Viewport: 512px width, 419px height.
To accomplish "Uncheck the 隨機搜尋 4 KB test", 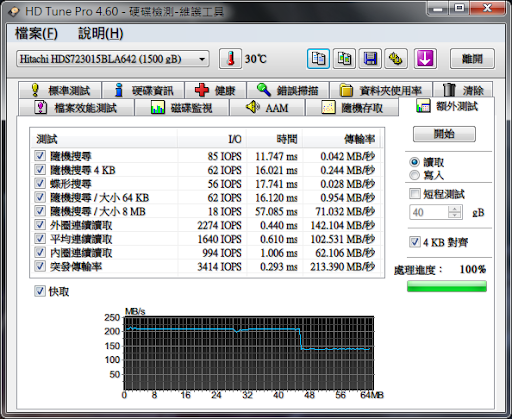I will coord(40,170).
